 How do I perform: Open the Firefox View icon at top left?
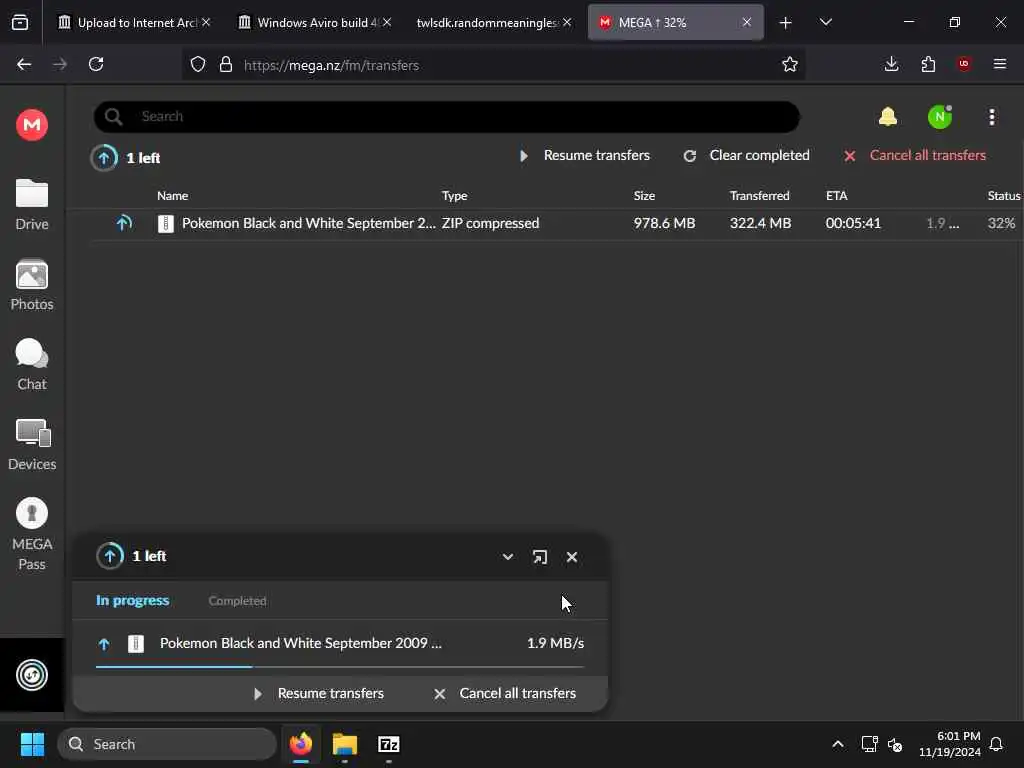(20, 22)
